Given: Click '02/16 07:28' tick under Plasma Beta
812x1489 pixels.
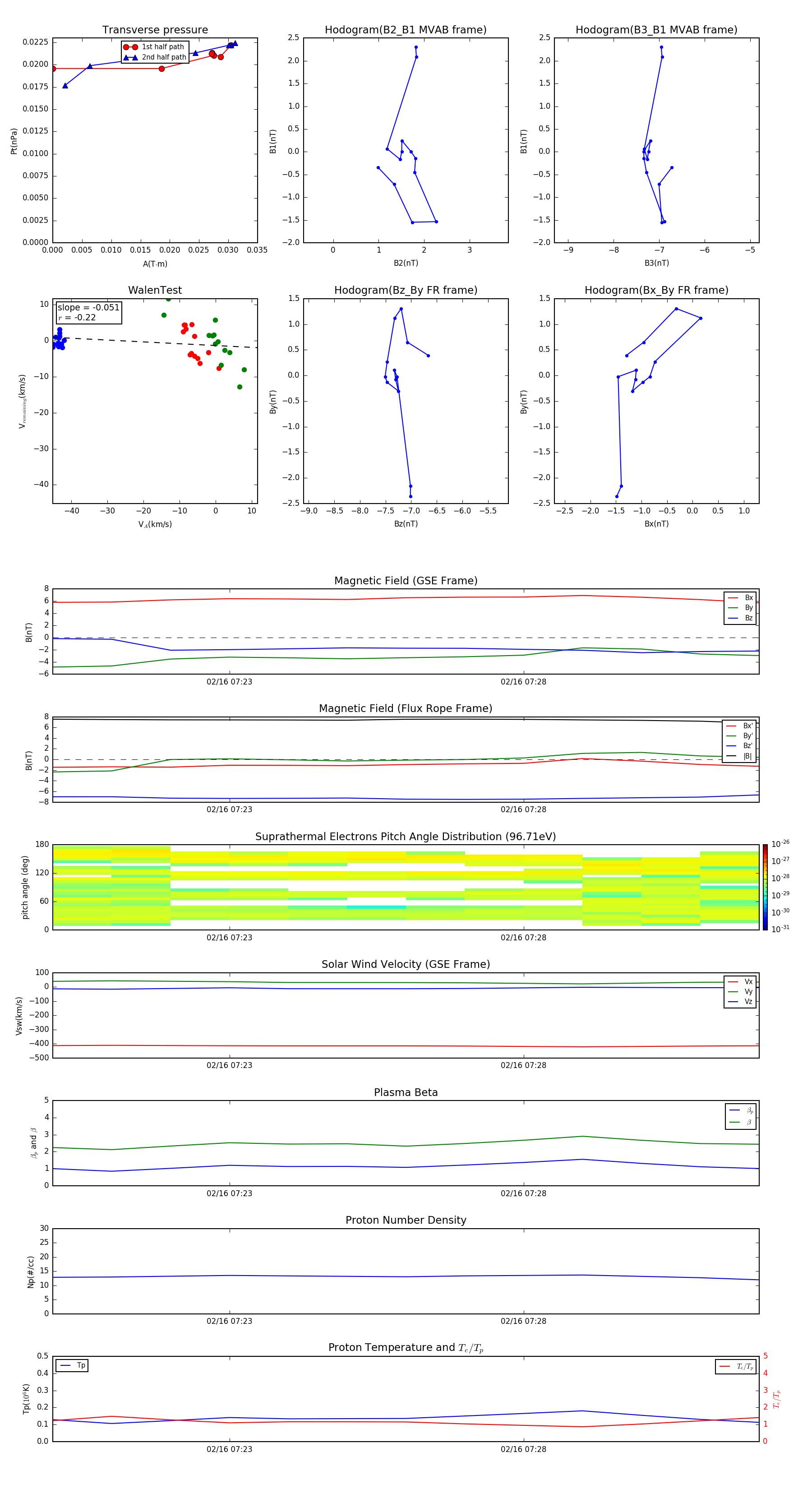Looking at the screenshot, I should 524,1193.
